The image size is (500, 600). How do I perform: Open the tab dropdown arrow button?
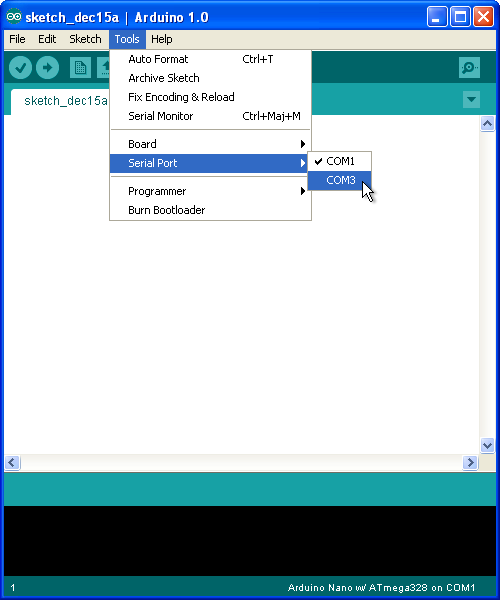coord(471,99)
